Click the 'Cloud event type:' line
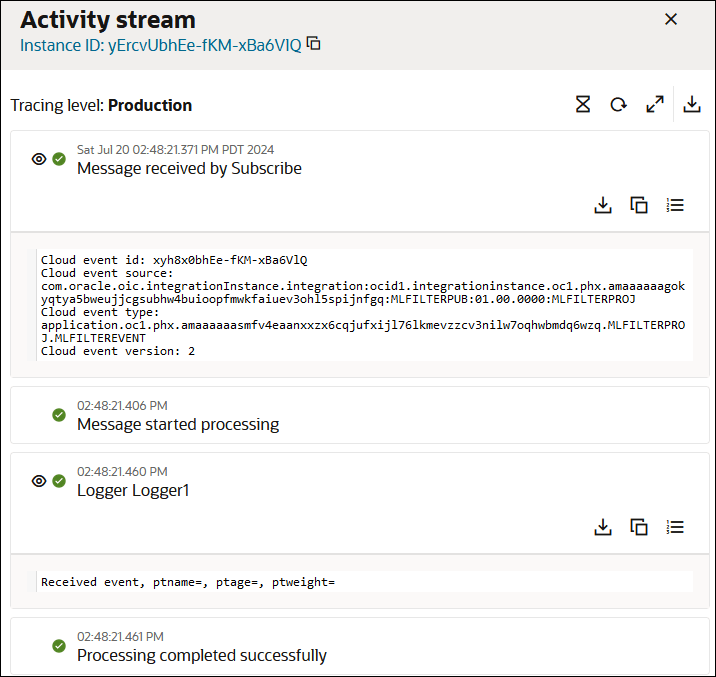This screenshot has height=677, width=716. click(x=100, y=312)
